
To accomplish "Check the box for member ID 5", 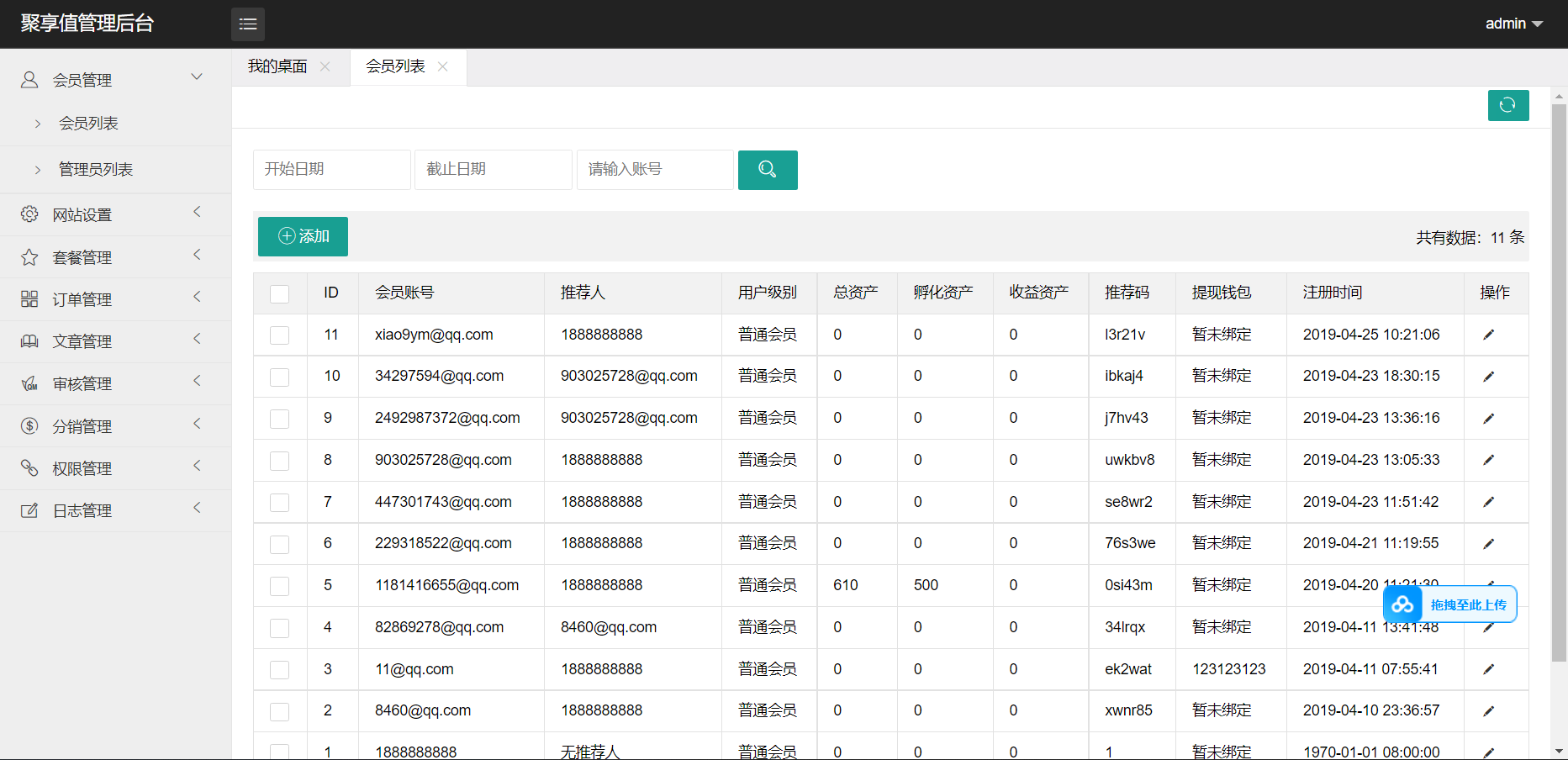I will coord(280,586).
